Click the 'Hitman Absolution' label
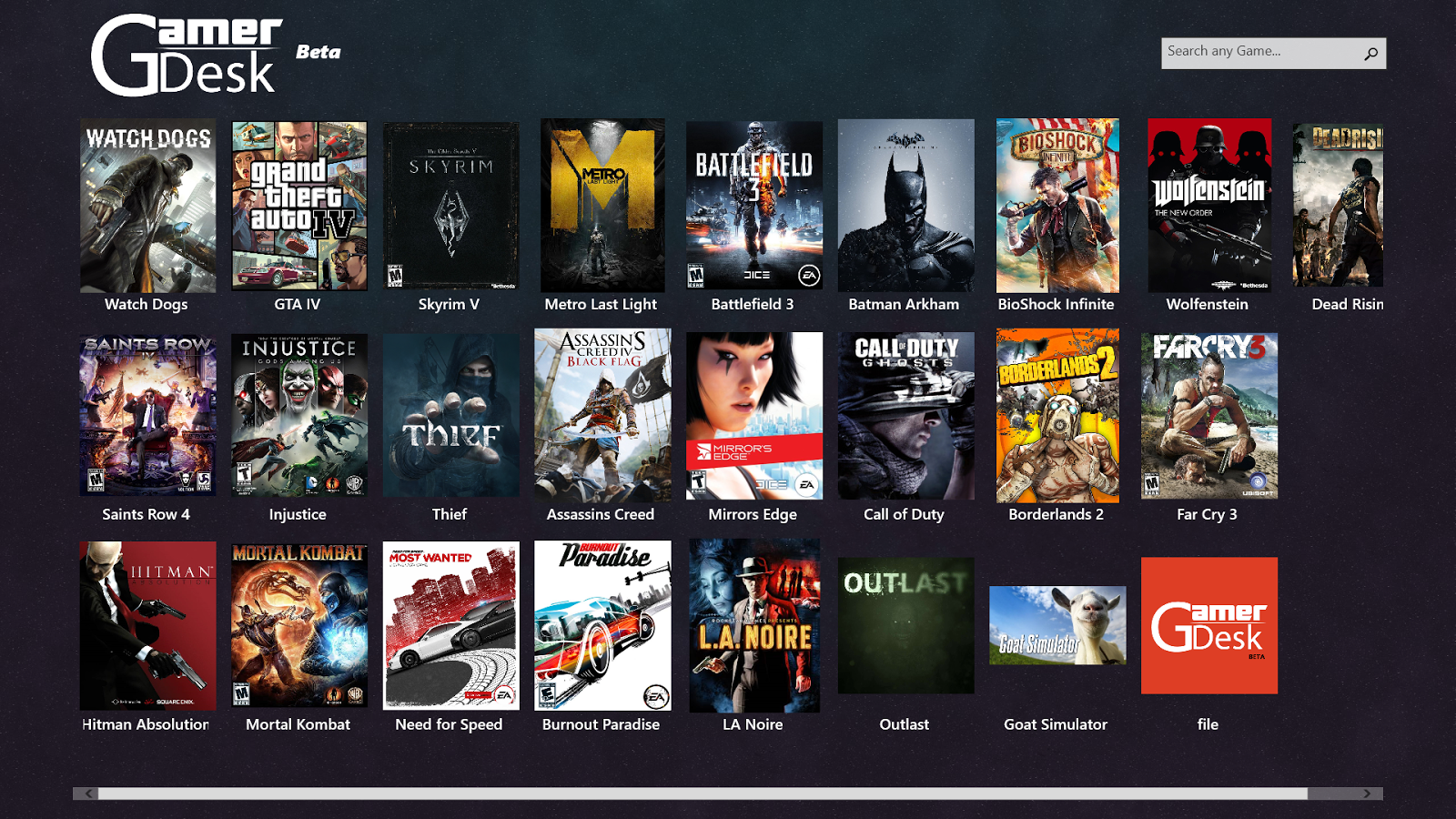 tap(146, 724)
